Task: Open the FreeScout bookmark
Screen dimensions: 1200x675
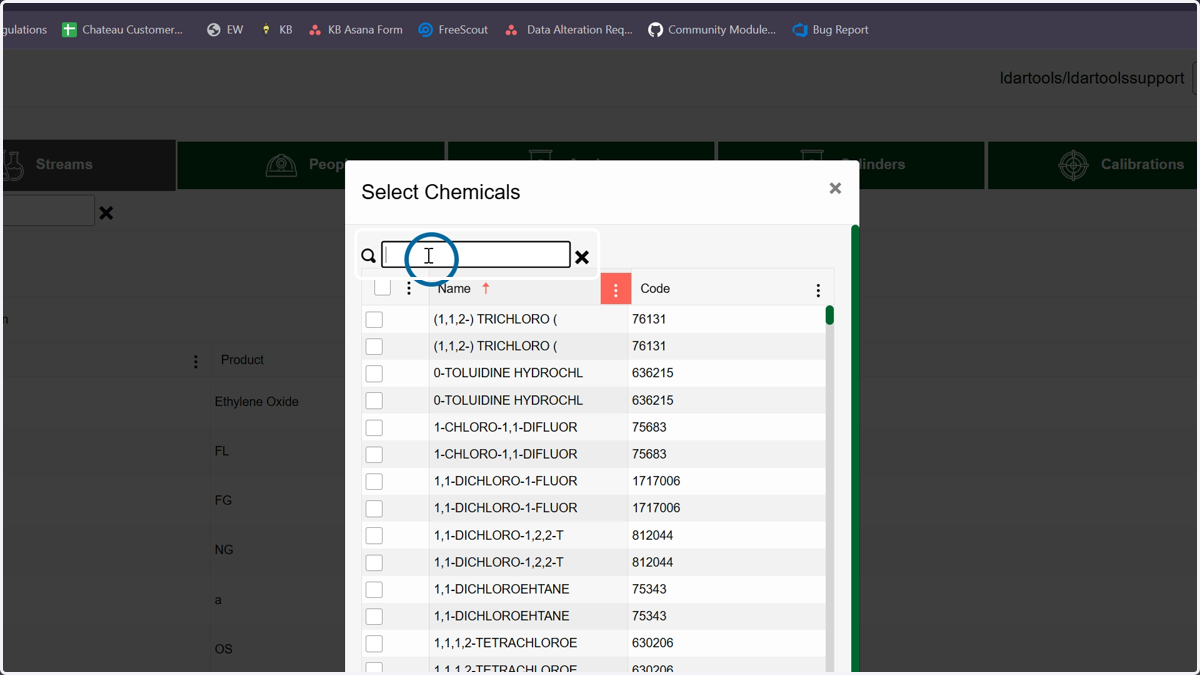Action: click(x=453, y=30)
